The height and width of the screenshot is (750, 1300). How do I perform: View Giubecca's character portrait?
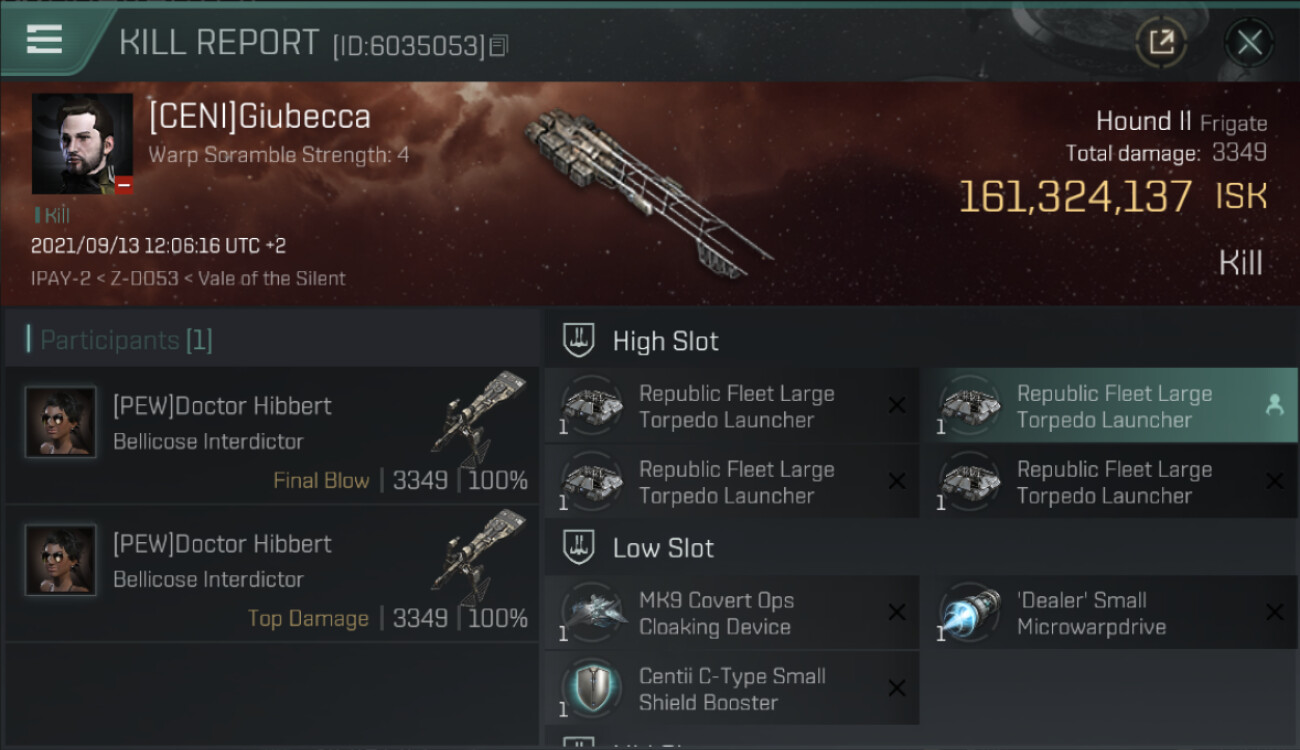[82, 144]
